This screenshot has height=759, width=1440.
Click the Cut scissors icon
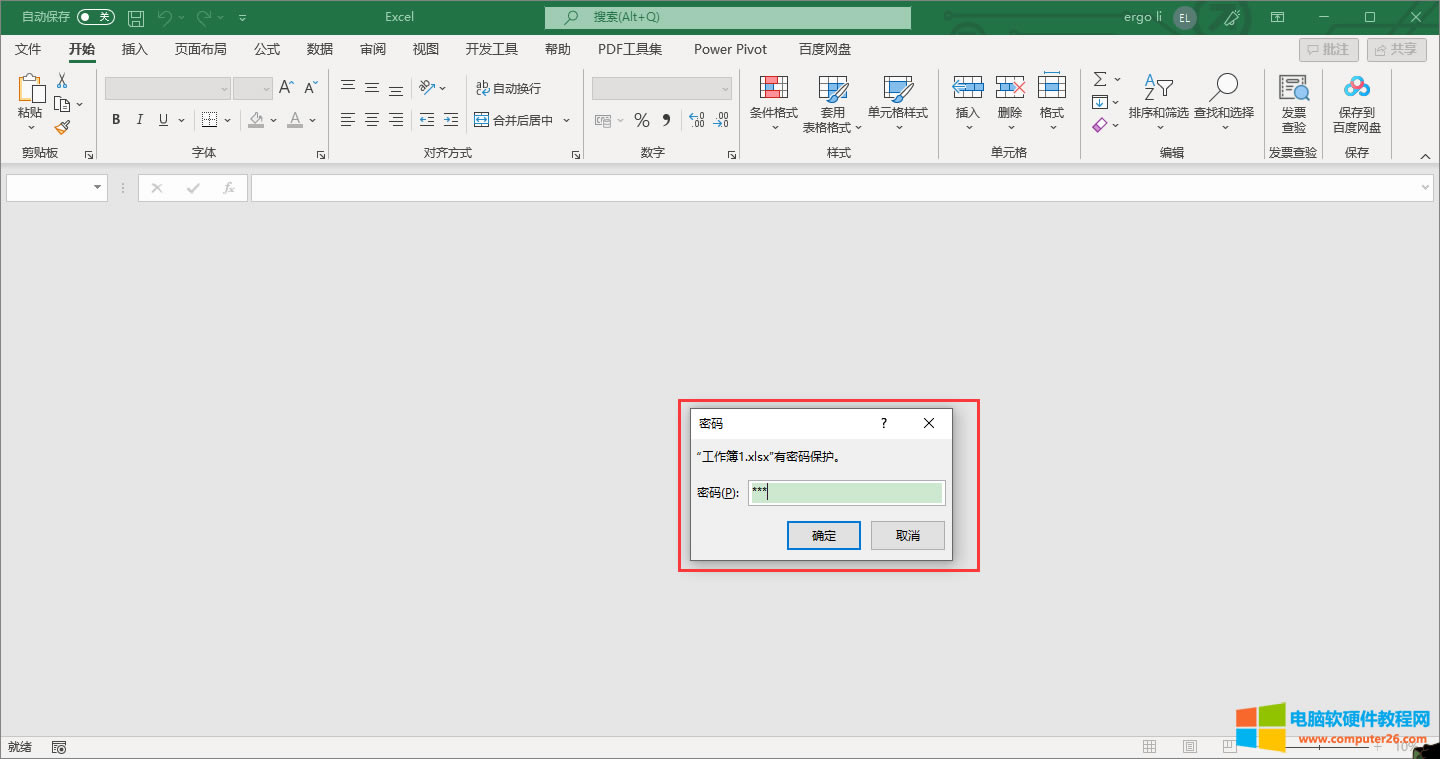62,81
